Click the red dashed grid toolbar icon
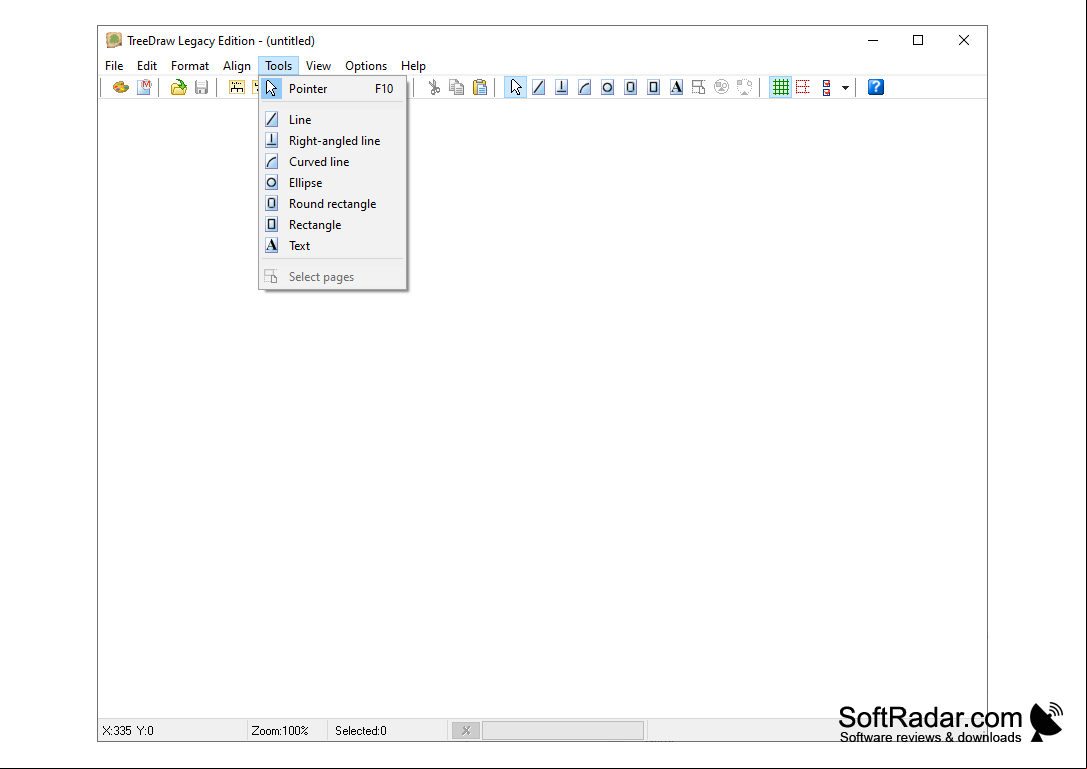Viewport: 1087px width, 769px height. pos(803,87)
